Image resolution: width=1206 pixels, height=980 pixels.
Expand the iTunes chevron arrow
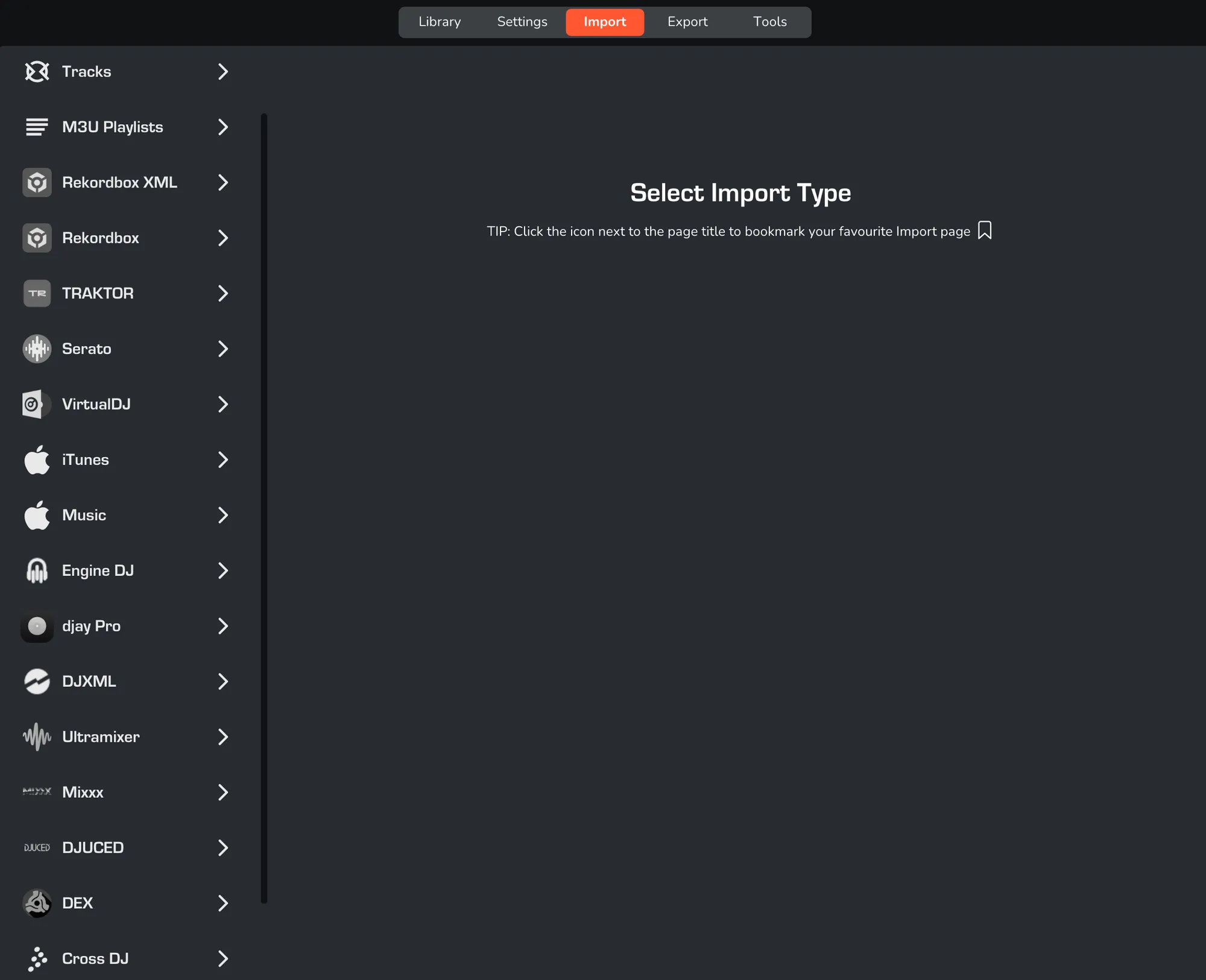pyautogui.click(x=223, y=460)
